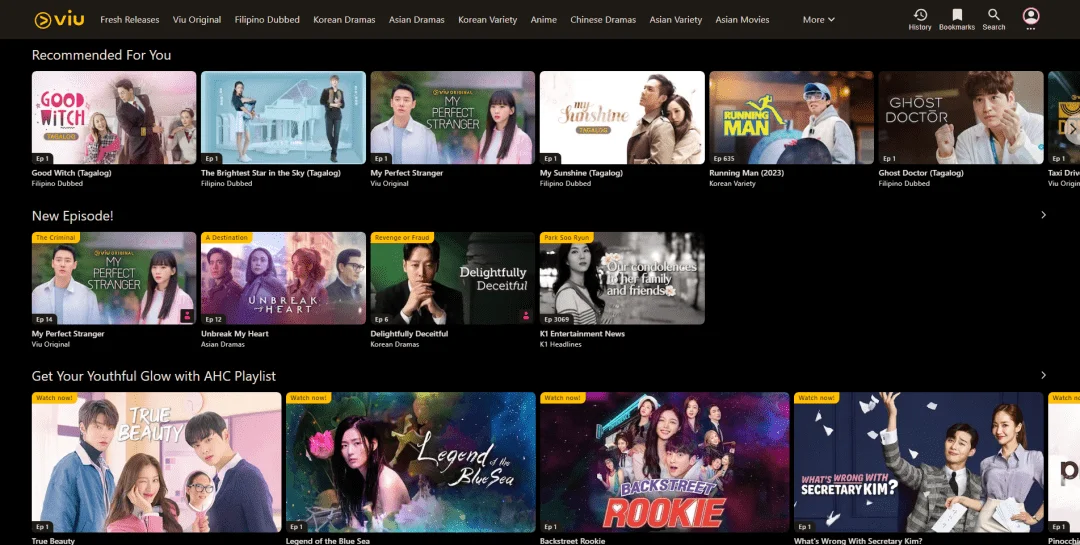The image size is (1080, 545).
Task: Open the Filipino Dubbed menu
Action: point(267,19)
